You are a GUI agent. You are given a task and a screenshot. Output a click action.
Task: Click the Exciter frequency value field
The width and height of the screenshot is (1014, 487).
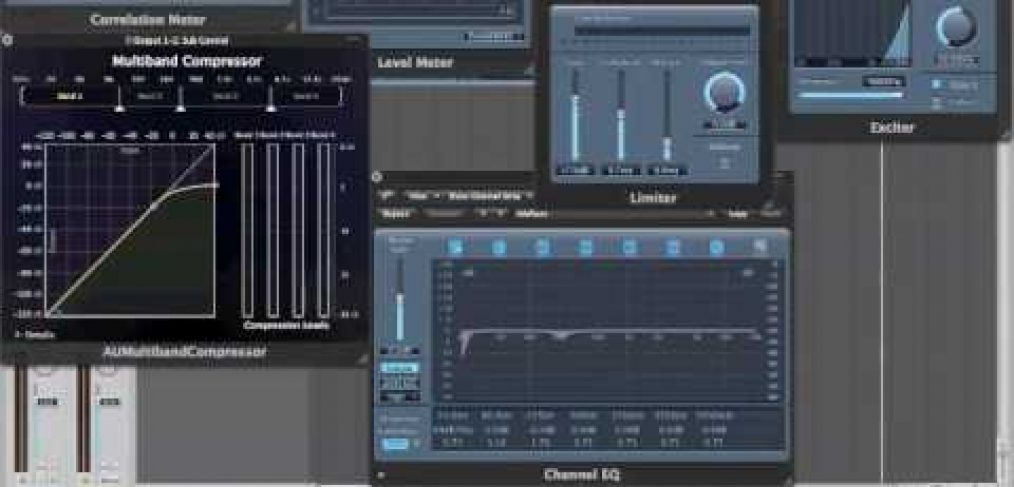pos(883,81)
